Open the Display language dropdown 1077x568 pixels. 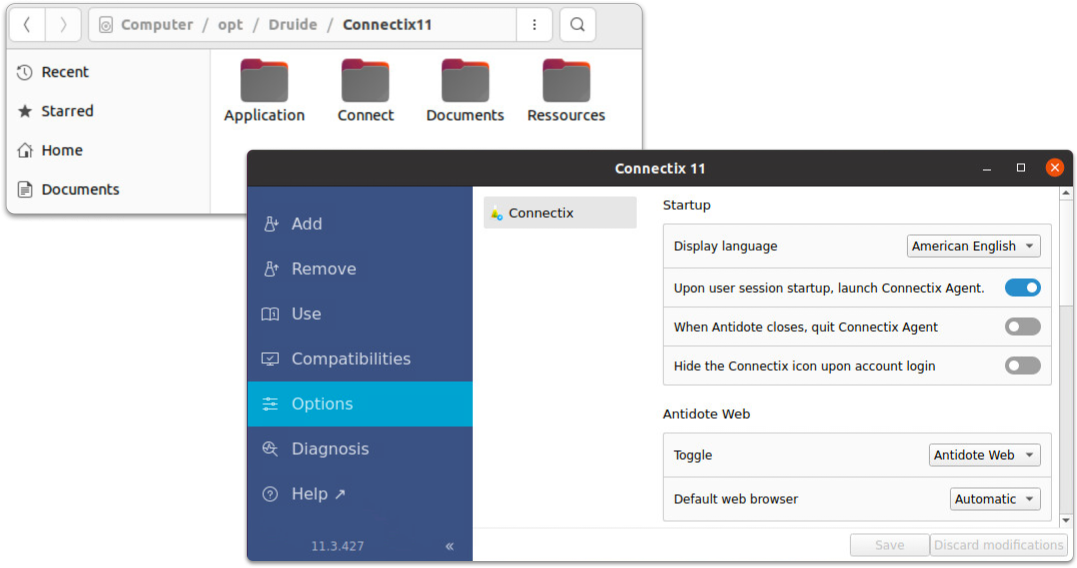pyautogui.click(x=973, y=246)
